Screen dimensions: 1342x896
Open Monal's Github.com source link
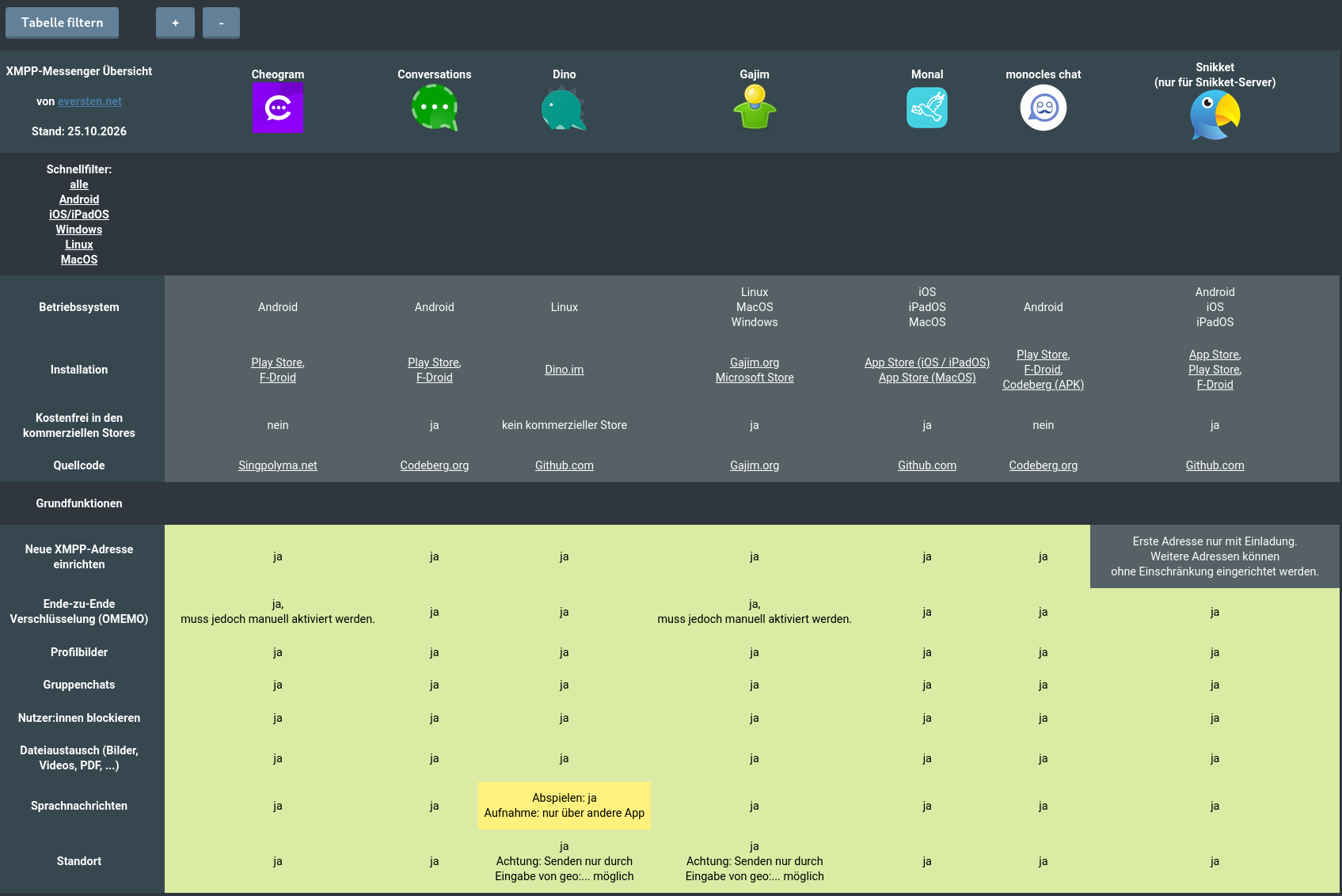(x=927, y=465)
